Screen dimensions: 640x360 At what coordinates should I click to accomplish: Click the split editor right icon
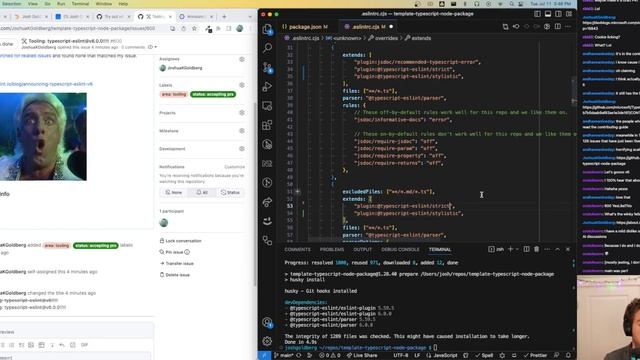click(558, 27)
